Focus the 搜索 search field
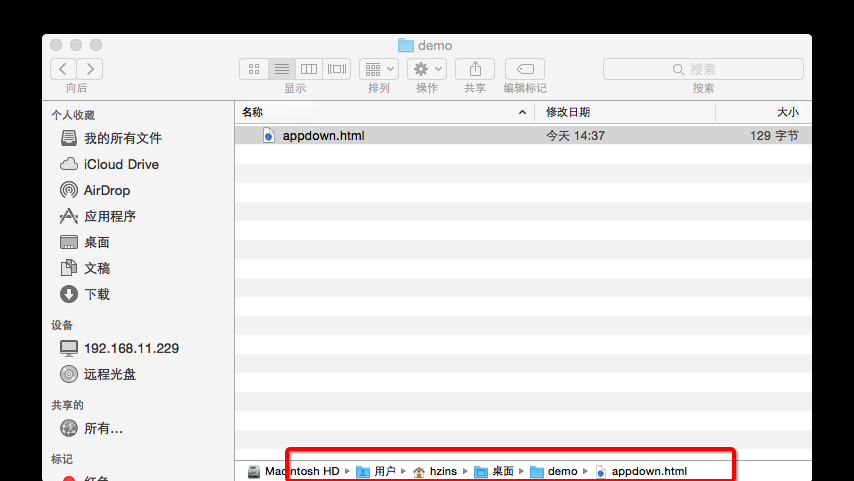Viewport: 854px width, 481px height. click(703, 69)
